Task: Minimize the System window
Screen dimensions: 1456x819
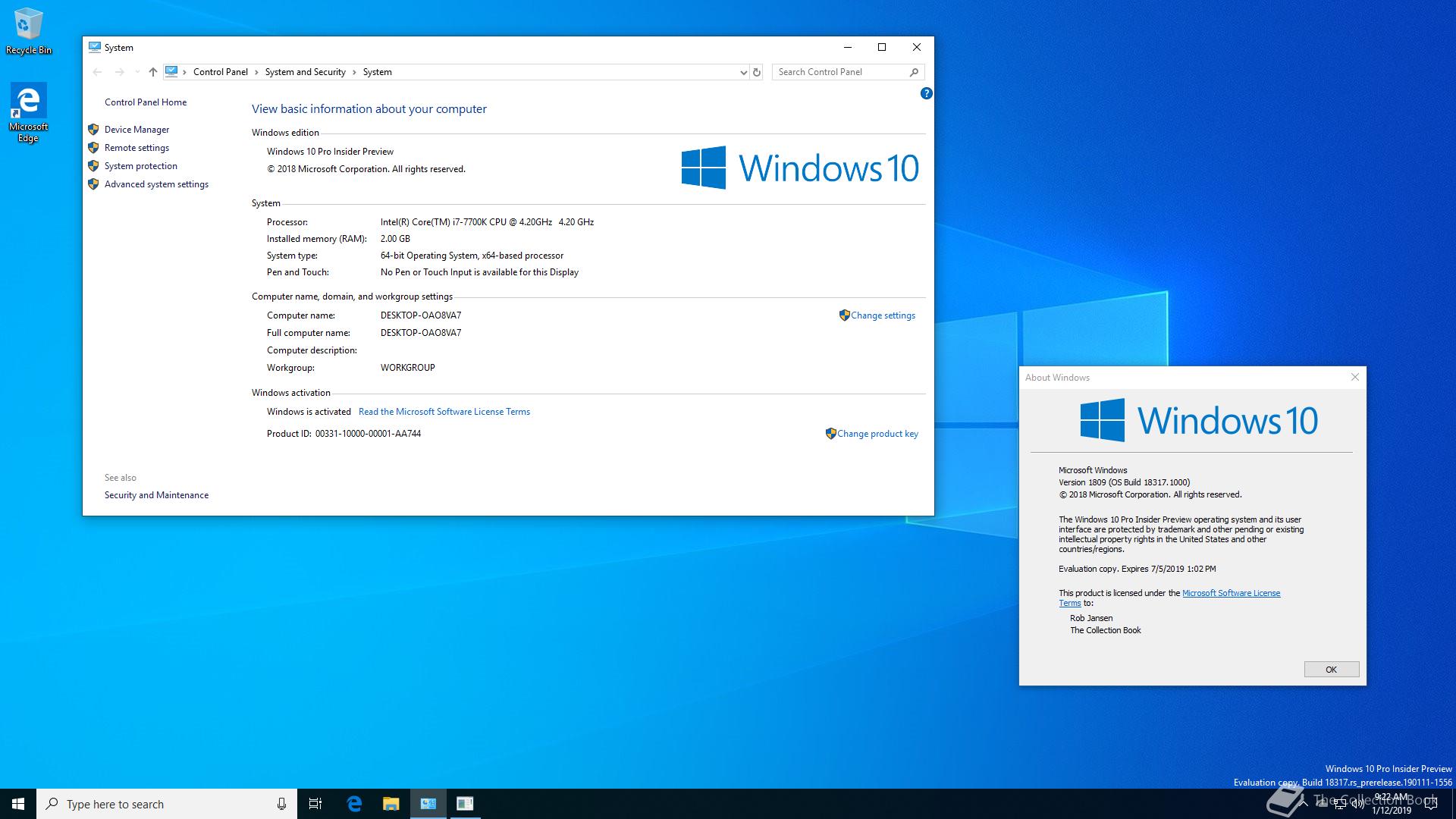Action: coord(848,47)
